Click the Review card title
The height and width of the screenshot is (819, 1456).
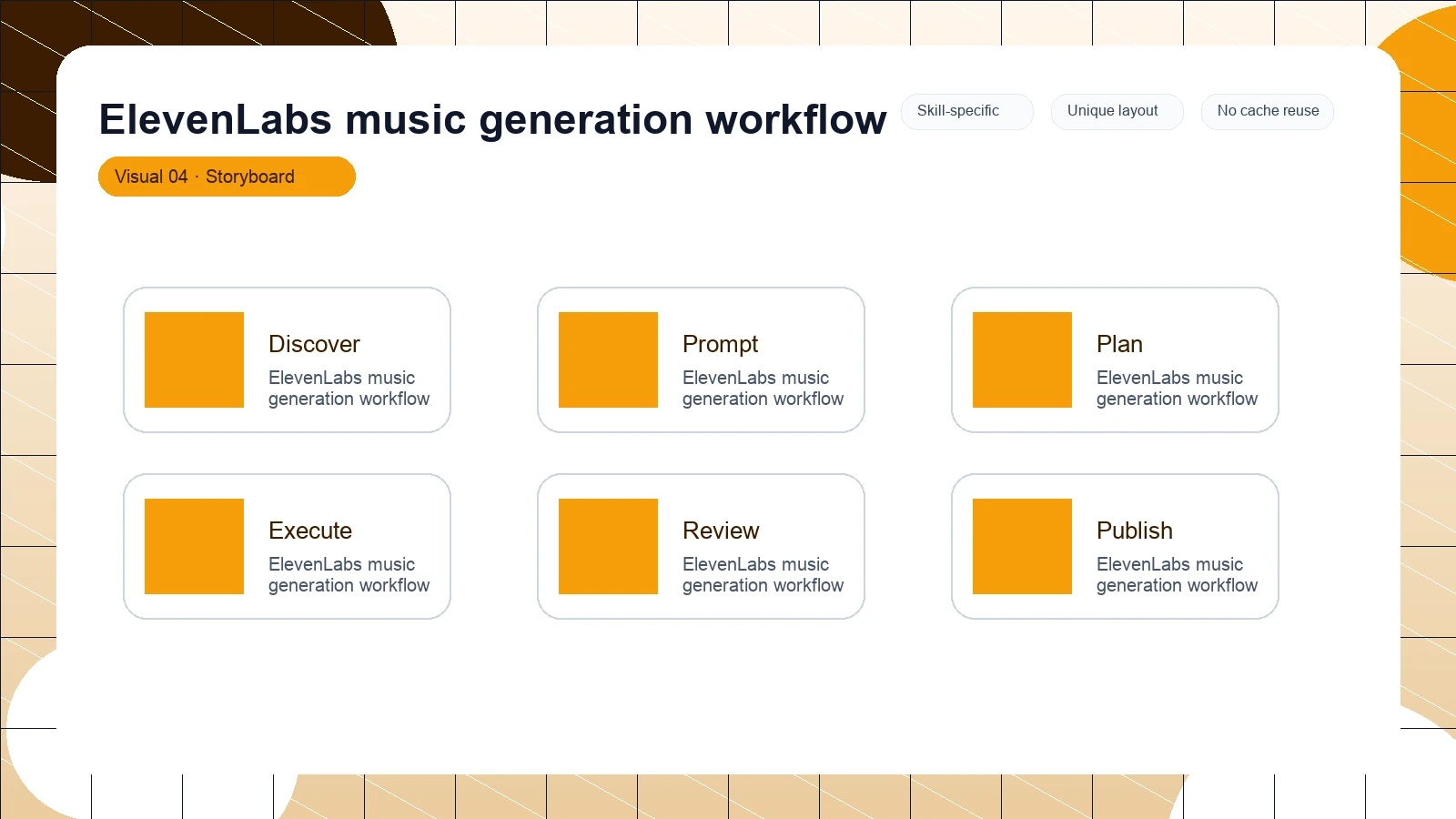[x=721, y=531]
